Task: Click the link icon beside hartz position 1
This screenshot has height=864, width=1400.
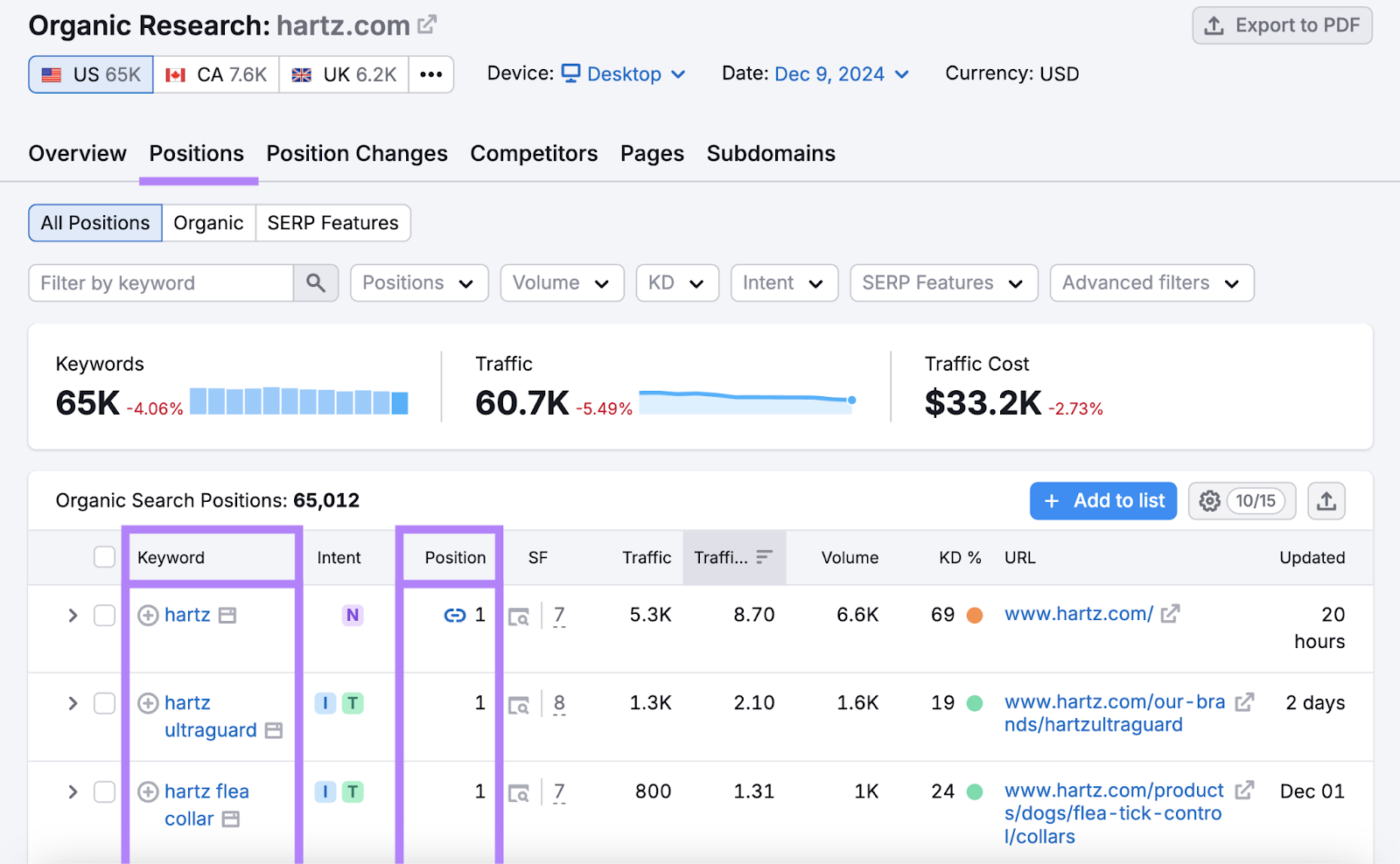Action: 454,615
